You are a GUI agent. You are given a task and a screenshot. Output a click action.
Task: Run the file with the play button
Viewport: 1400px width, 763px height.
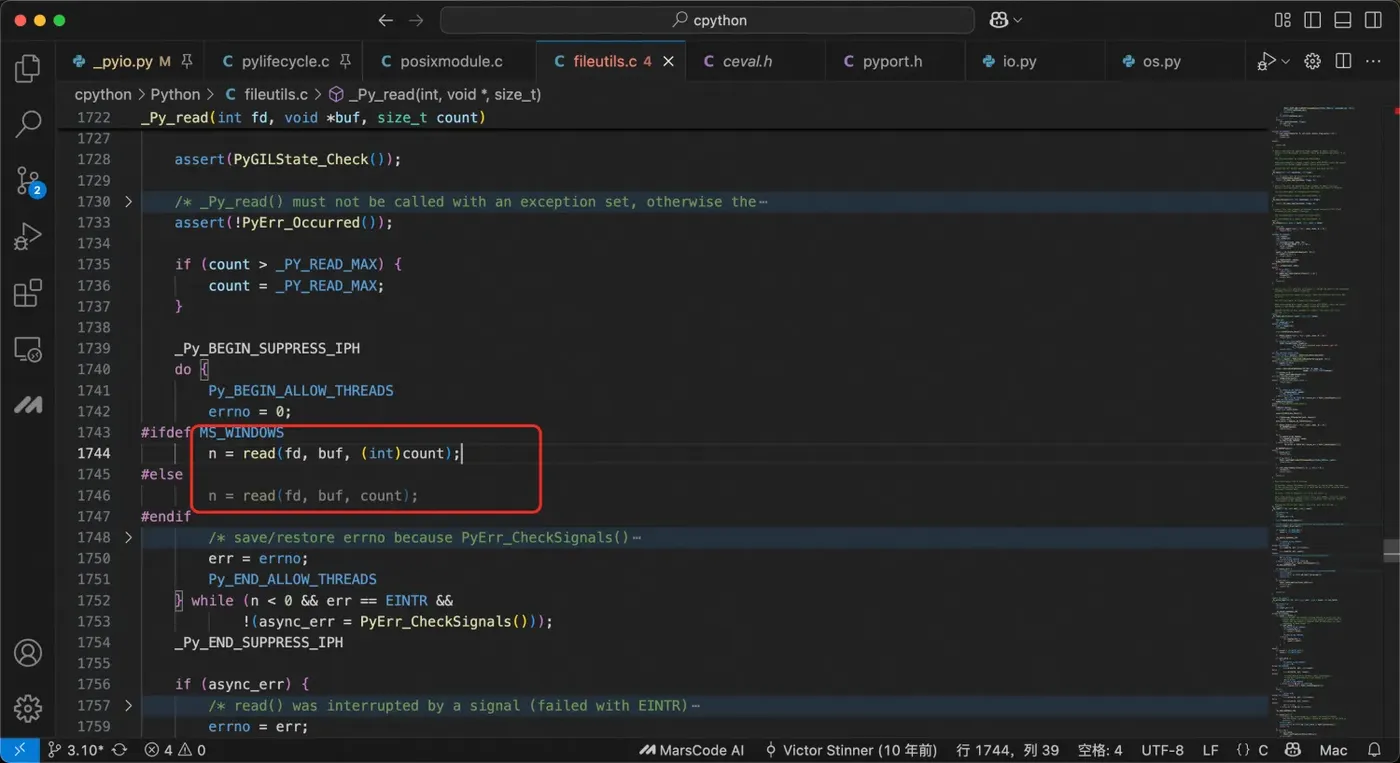pyautogui.click(x=1267, y=61)
